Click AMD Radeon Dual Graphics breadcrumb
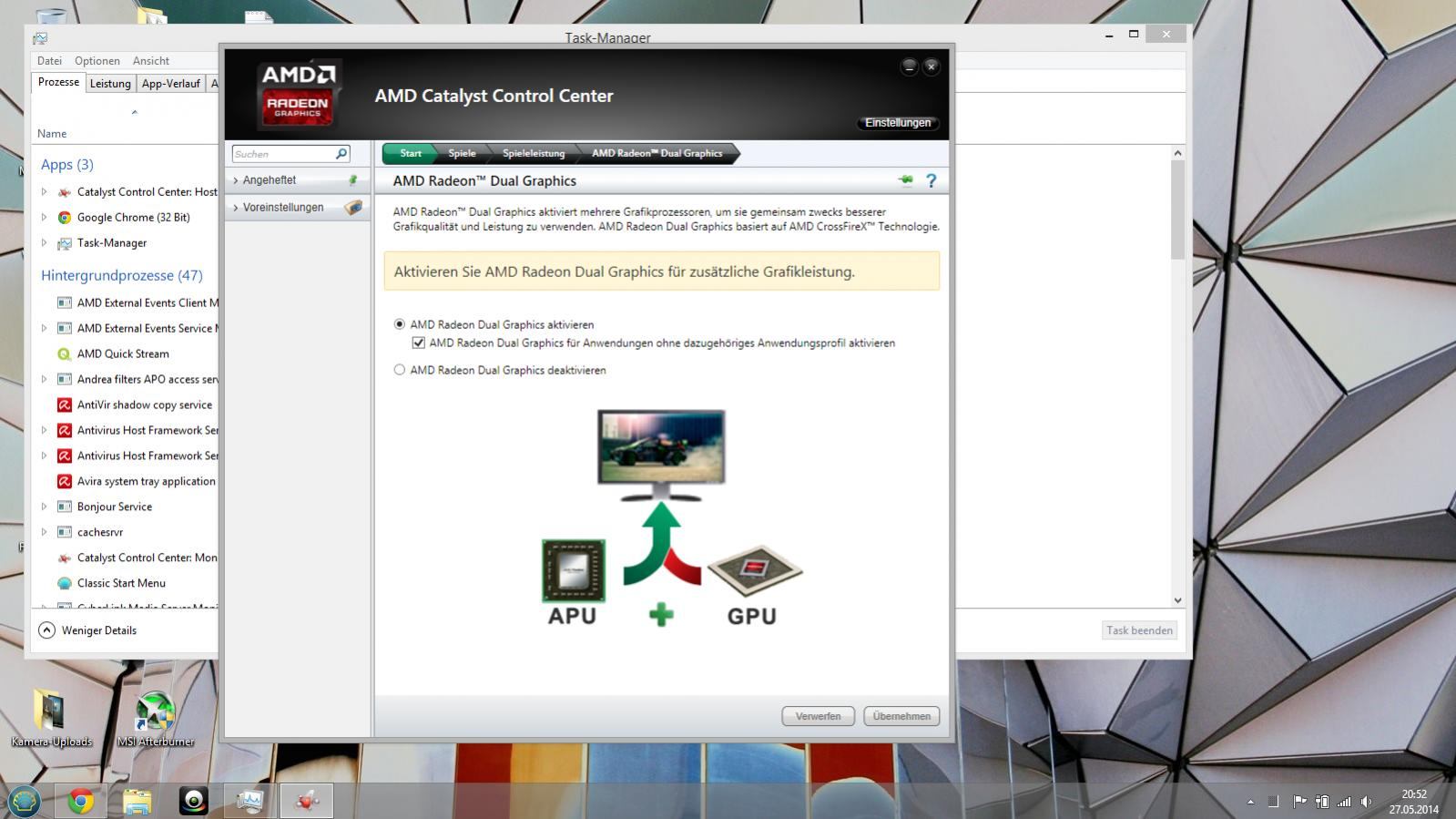Viewport: 1456px width, 819px height. (657, 153)
